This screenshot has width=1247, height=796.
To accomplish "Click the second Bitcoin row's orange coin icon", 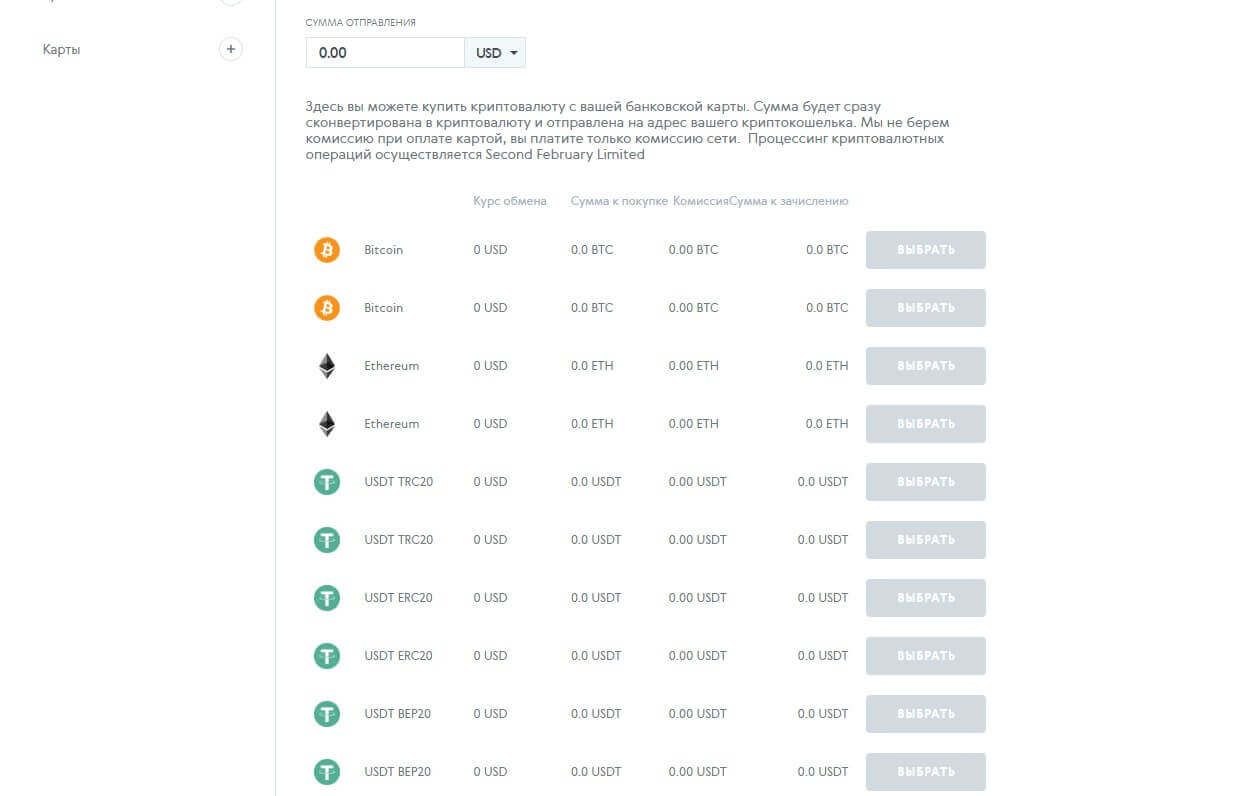I will tap(327, 308).
